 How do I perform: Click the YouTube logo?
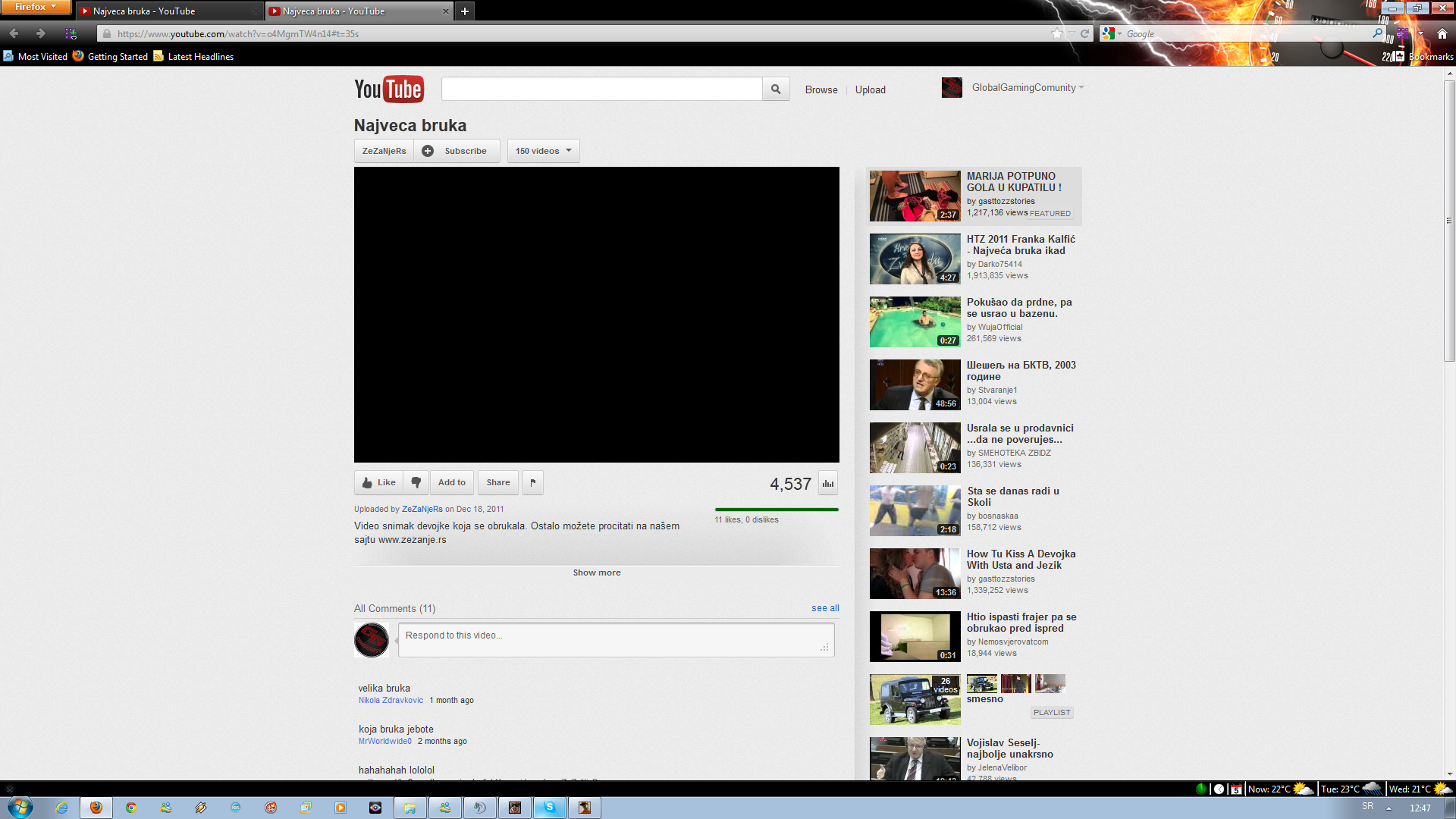[x=388, y=89]
